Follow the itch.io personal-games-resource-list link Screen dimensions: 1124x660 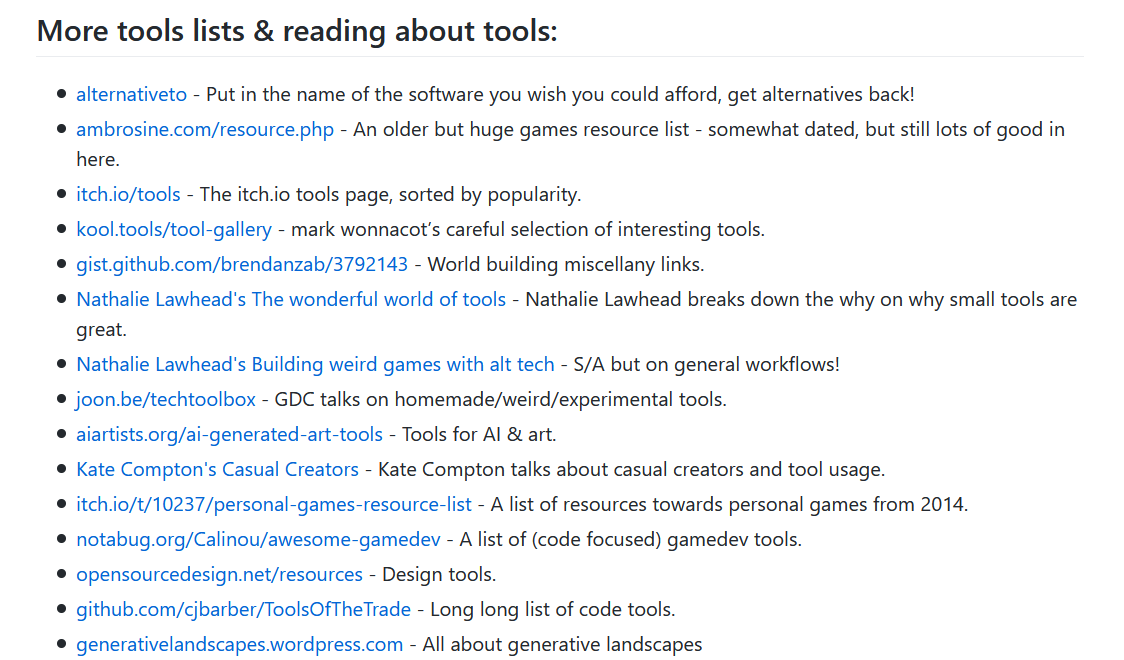[274, 505]
